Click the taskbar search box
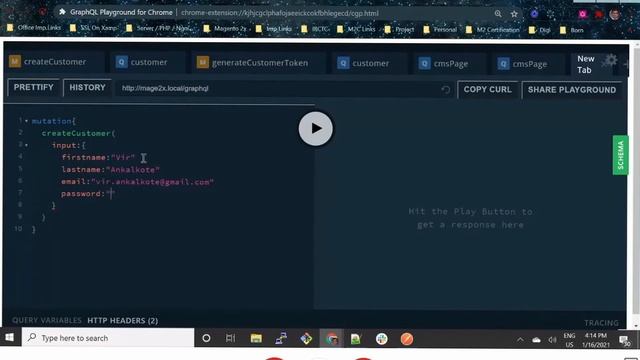The image size is (640, 360). [108, 338]
